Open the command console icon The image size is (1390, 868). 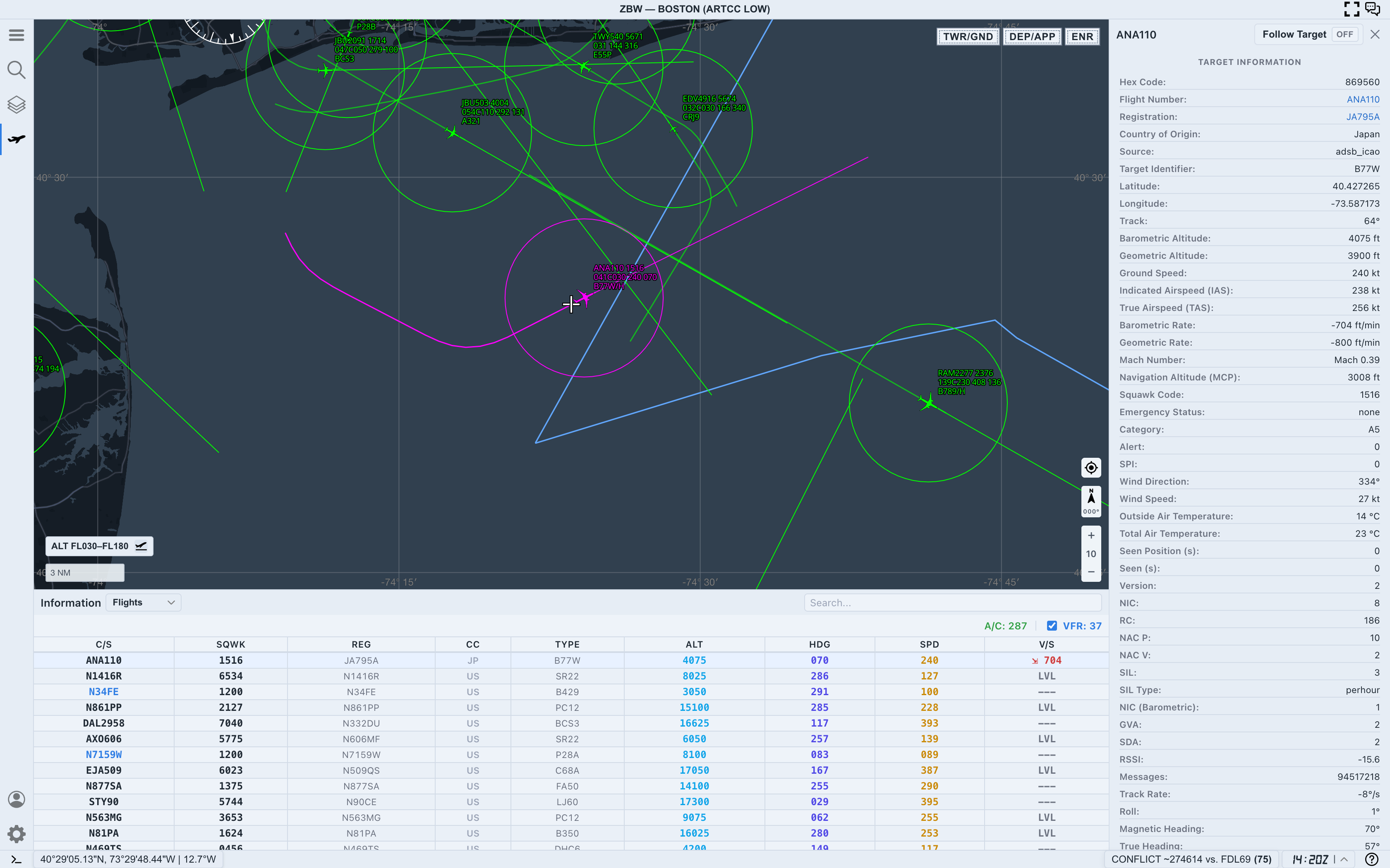(17, 859)
